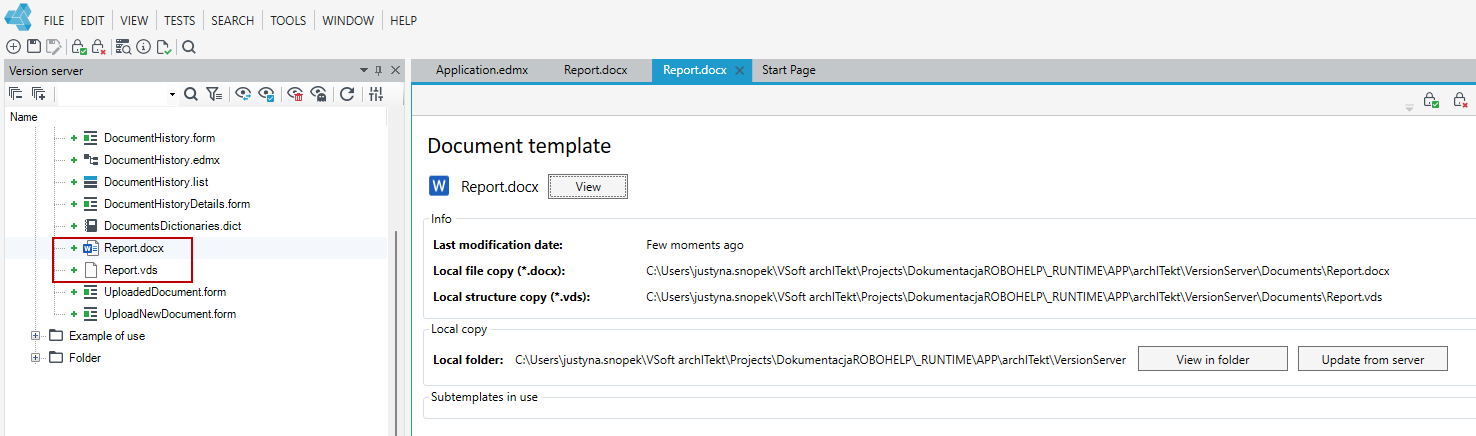This screenshot has width=1476, height=436.
Task: Toggle eye with blue checkbox filter
Action: pyautogui.click(x=266, y=94)
